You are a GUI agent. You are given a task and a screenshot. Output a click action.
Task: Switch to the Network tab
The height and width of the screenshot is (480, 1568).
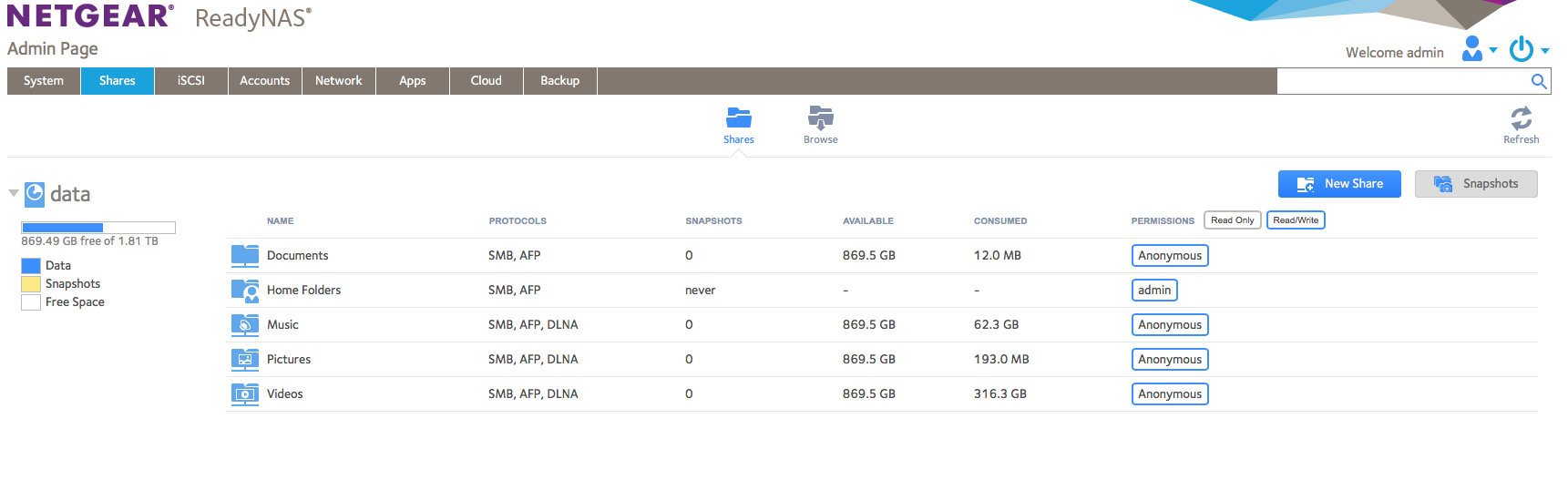(x=338, y=81)
